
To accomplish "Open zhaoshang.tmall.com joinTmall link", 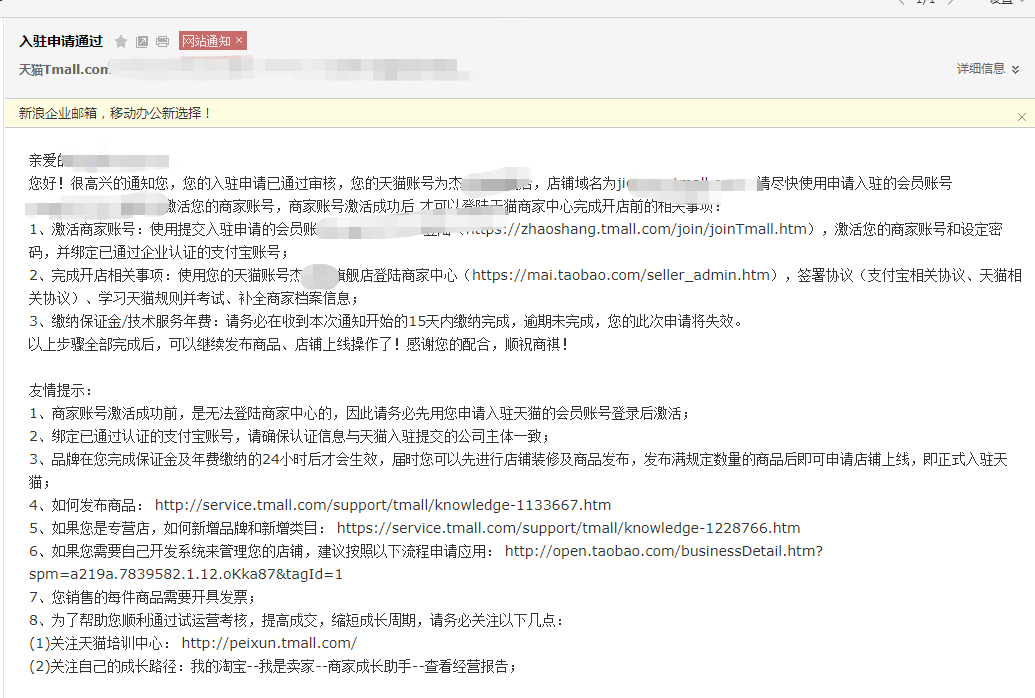I will (x=636, y=229).
